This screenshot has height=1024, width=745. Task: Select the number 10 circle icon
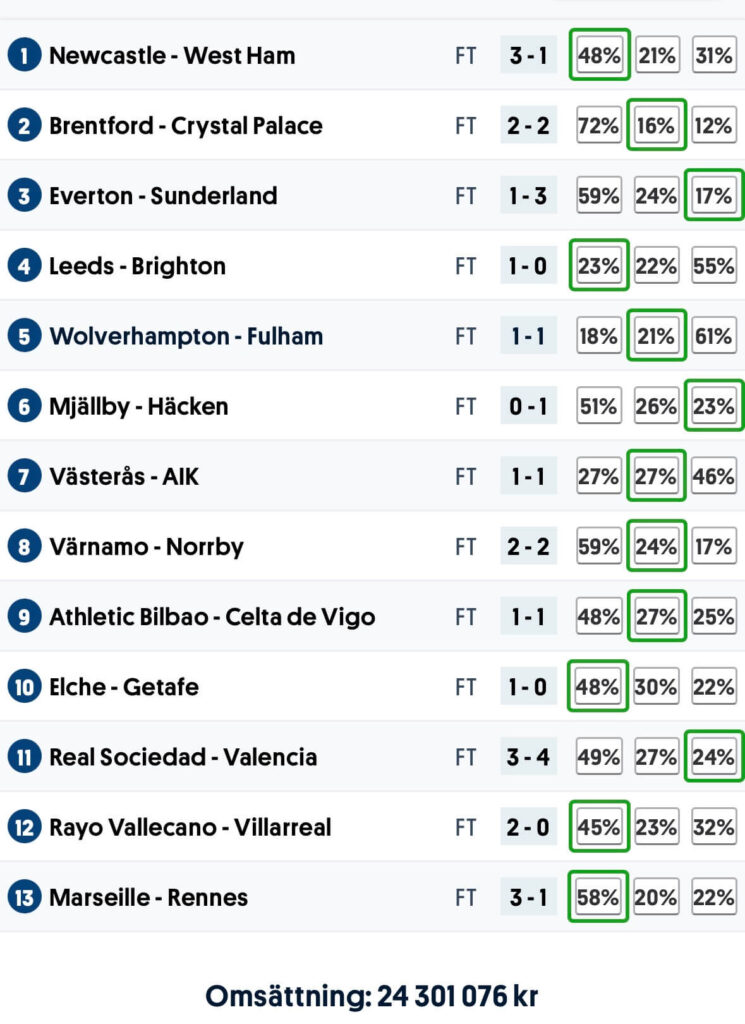tap(24, 687)
